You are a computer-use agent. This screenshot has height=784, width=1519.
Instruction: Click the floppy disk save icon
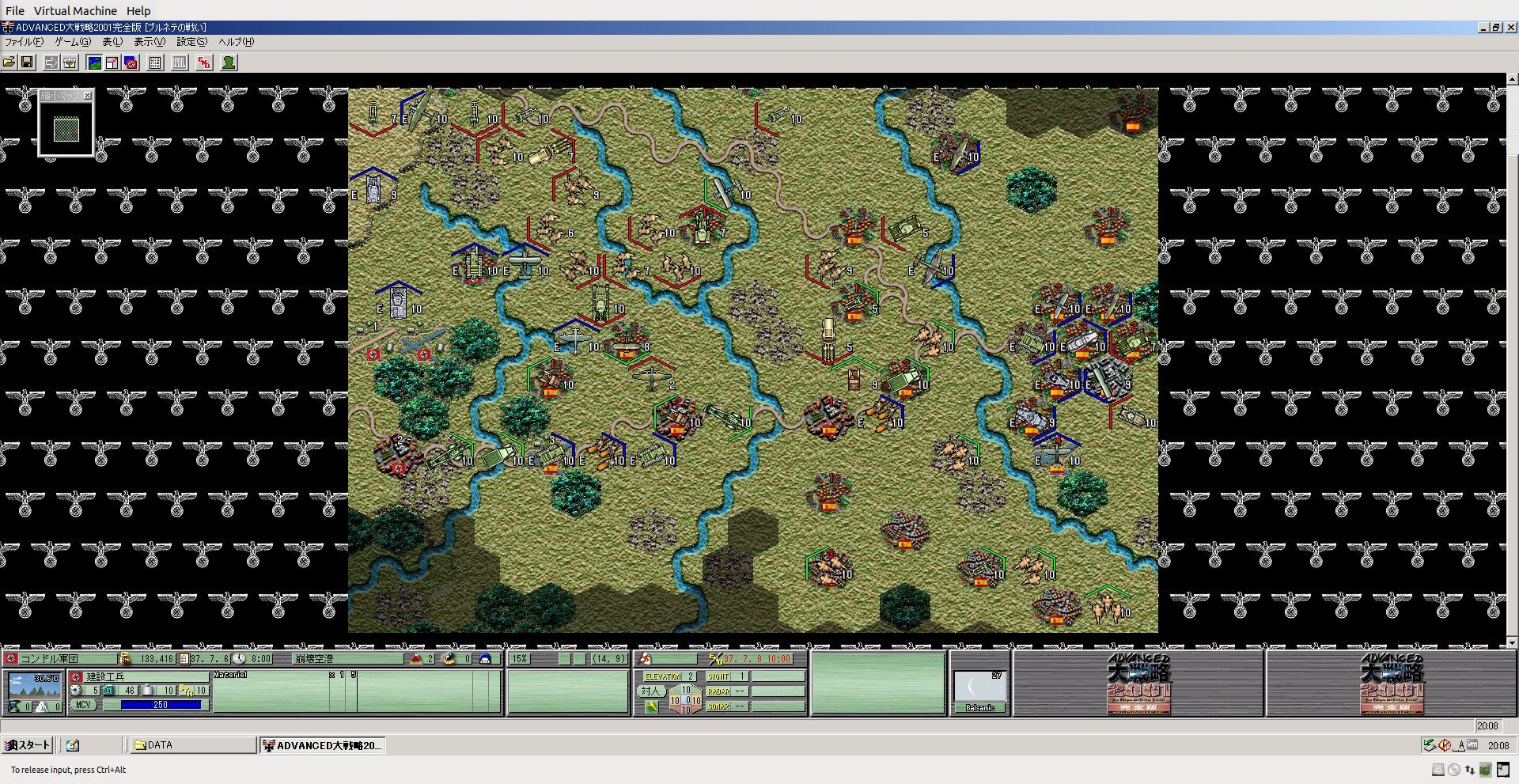[27, 62]
